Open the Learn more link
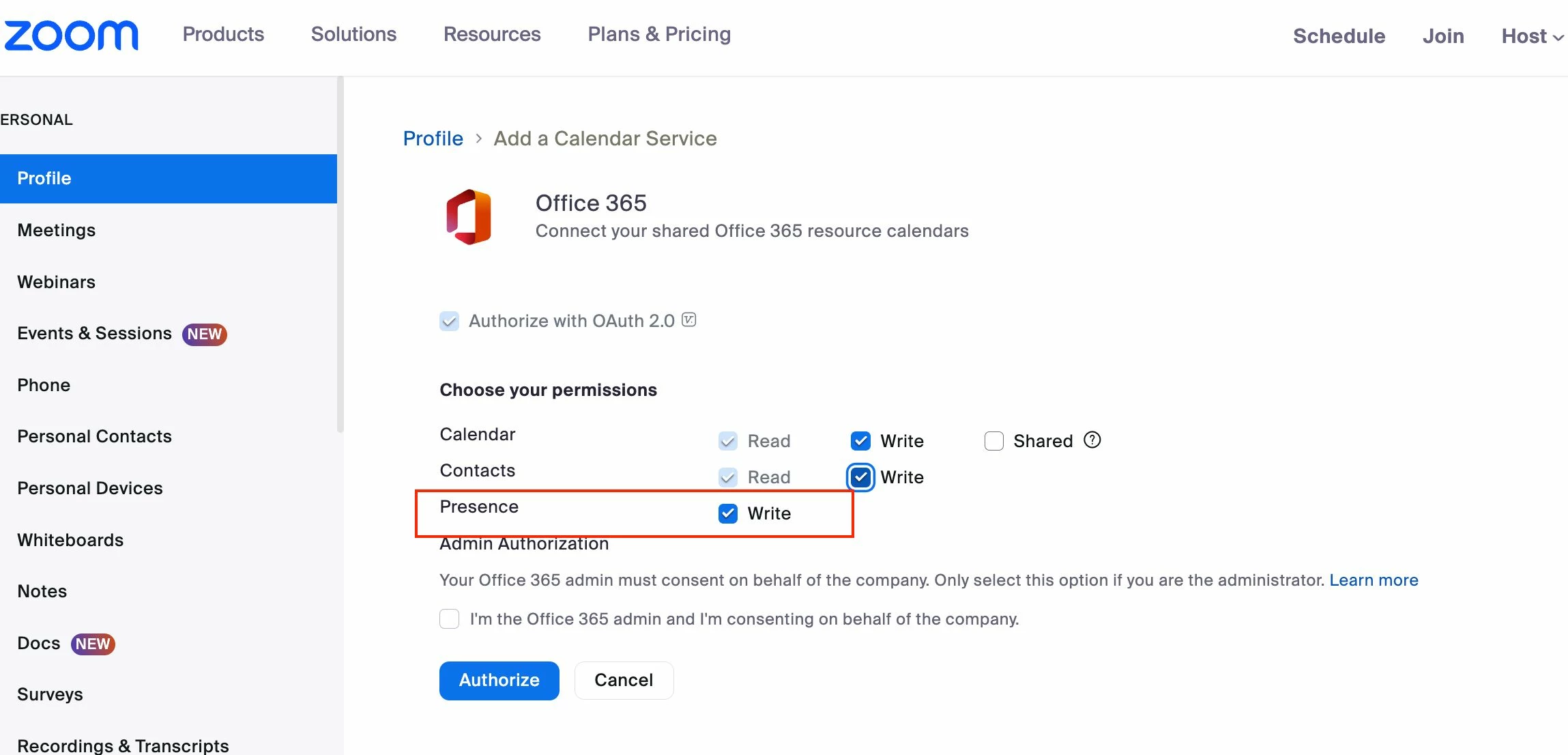The image size is (1568, 755). point(1374,580)
